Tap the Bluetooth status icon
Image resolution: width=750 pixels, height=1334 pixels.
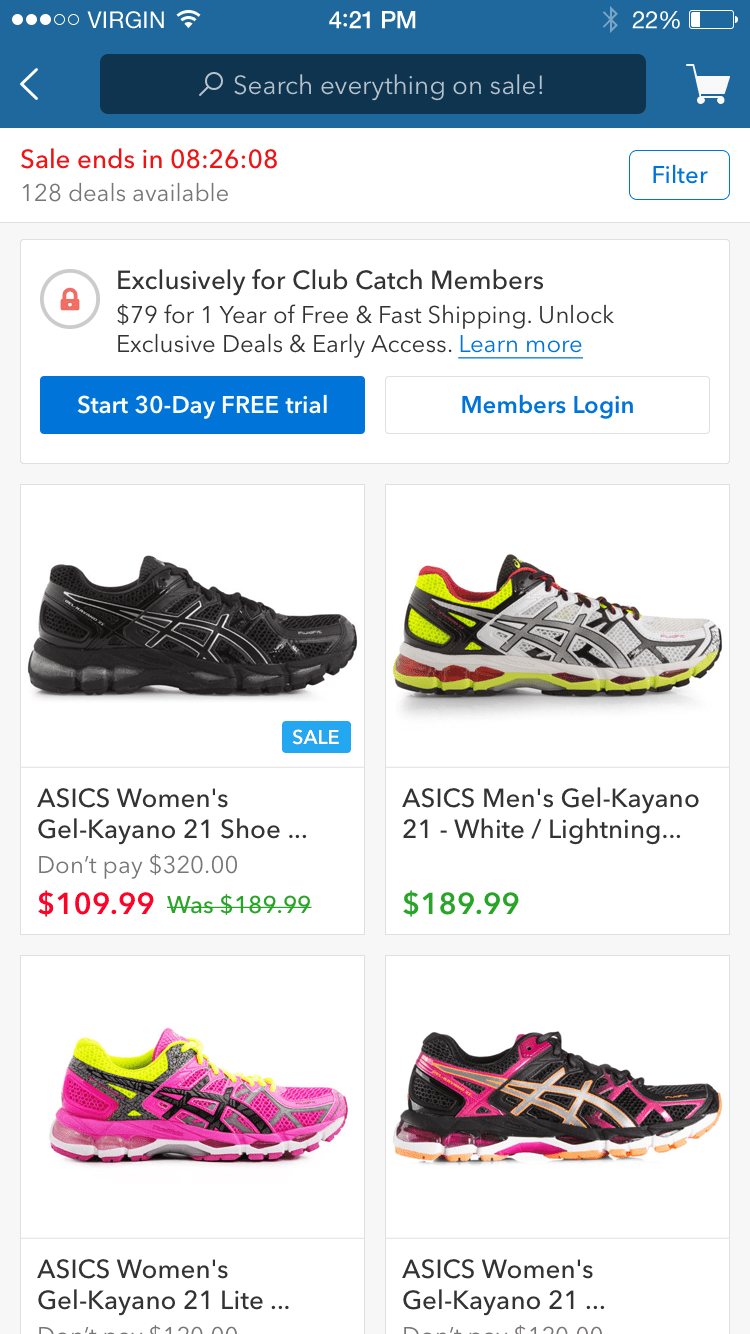coord(610,20)
